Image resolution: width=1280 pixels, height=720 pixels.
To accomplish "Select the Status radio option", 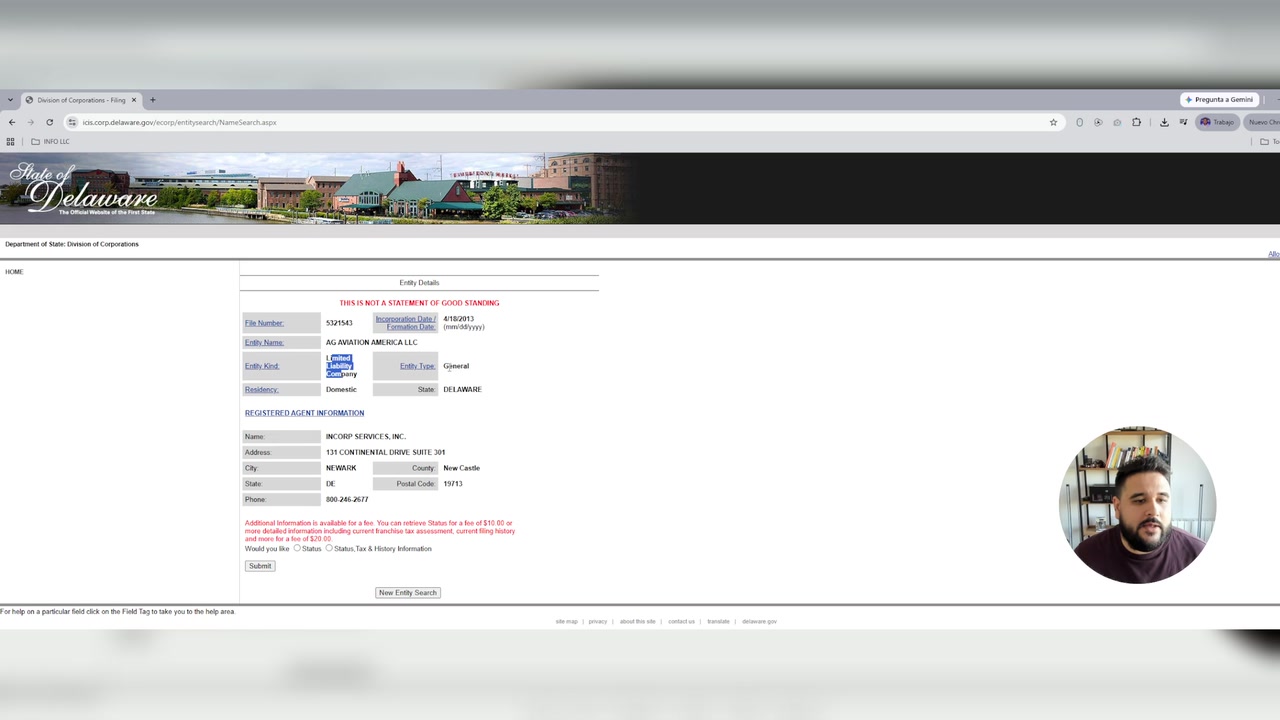I will (x=297, y=548).
